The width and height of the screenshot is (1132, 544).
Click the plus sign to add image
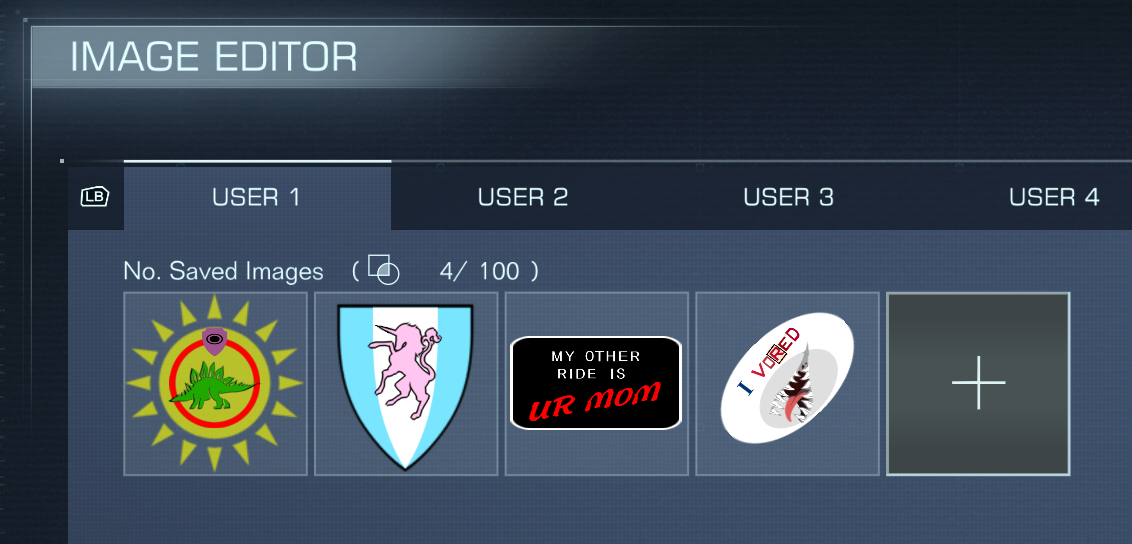coord(978,383)
